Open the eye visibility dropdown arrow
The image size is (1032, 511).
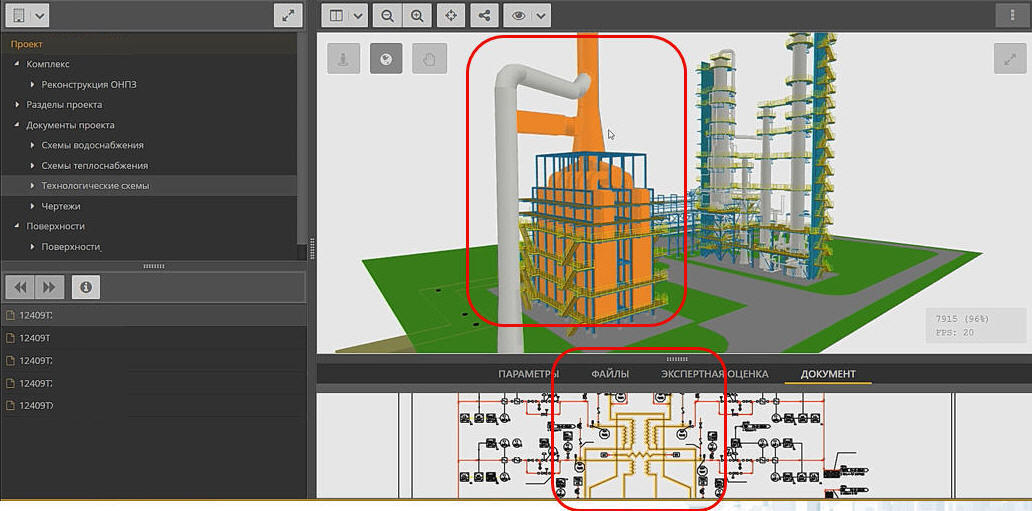[541, 16]
